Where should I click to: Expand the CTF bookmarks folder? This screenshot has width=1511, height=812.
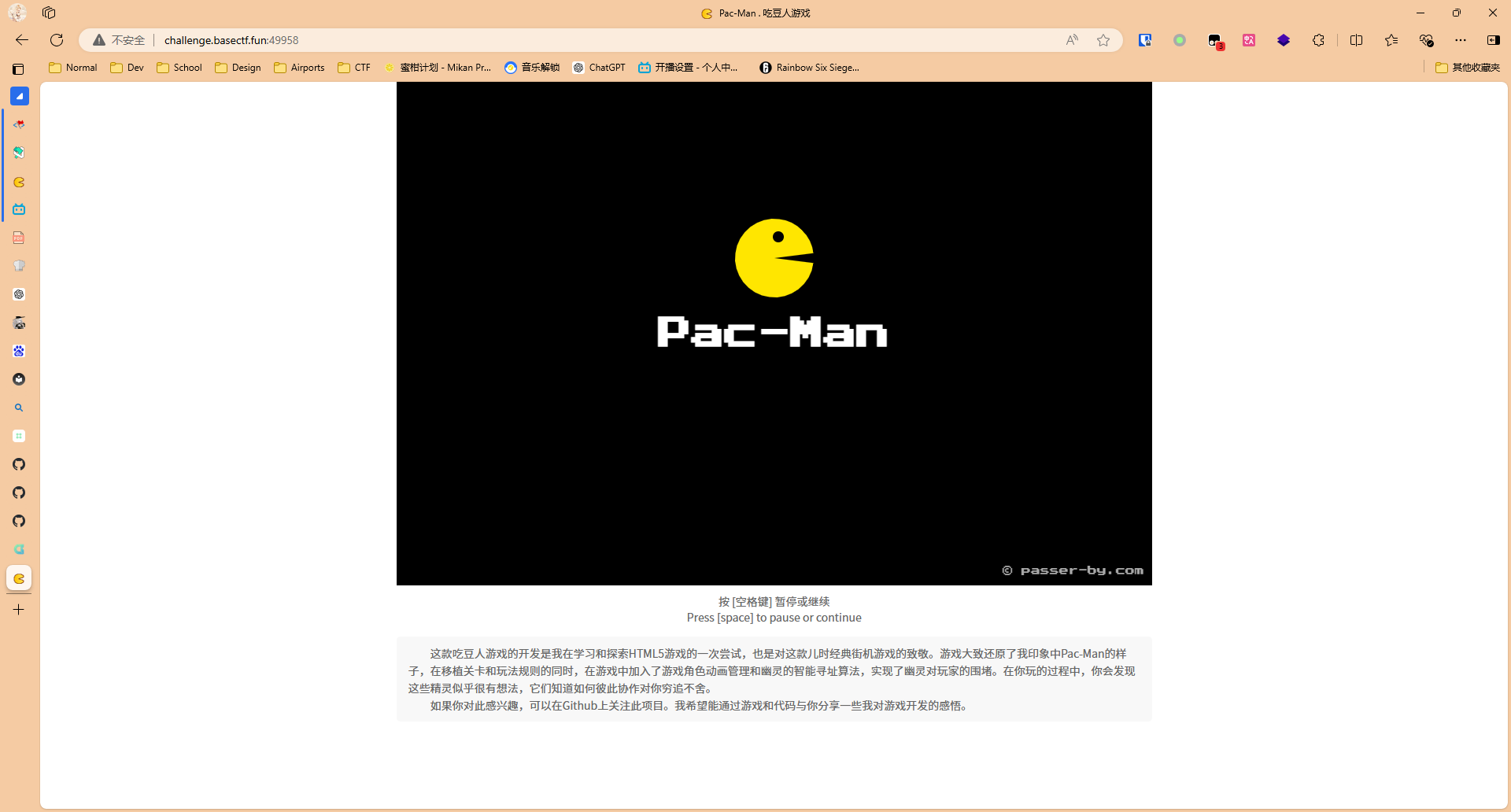click(x=354, y=68)
